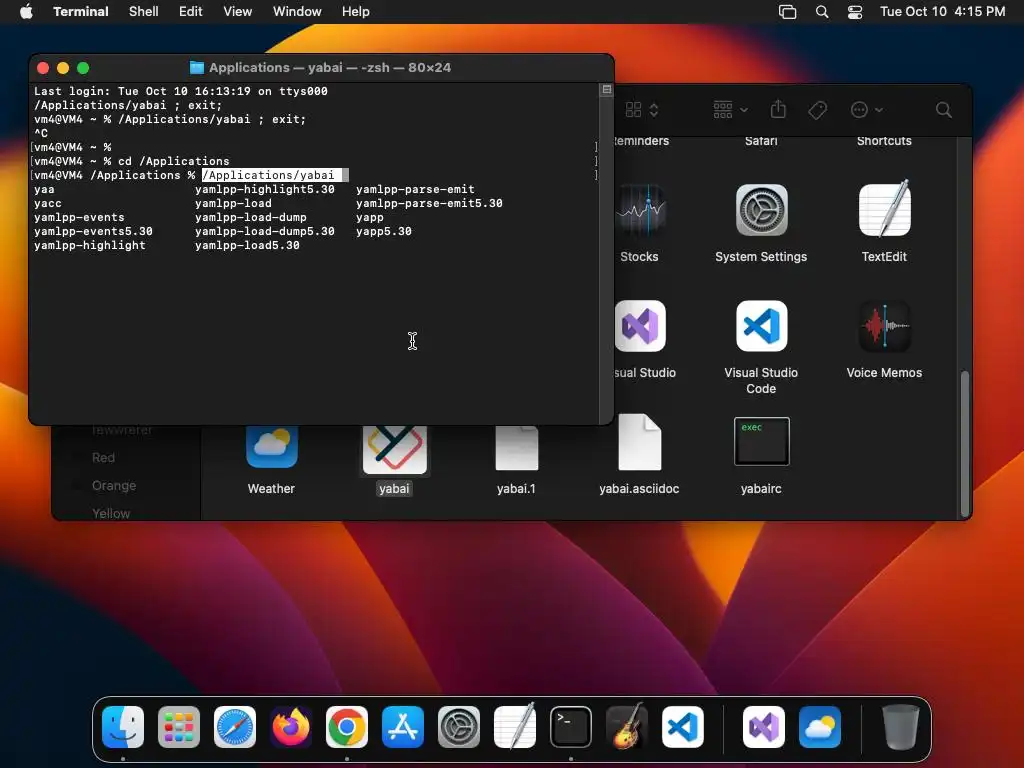
Task: Open the Weather app from the Dock
Action: (820, 726)
